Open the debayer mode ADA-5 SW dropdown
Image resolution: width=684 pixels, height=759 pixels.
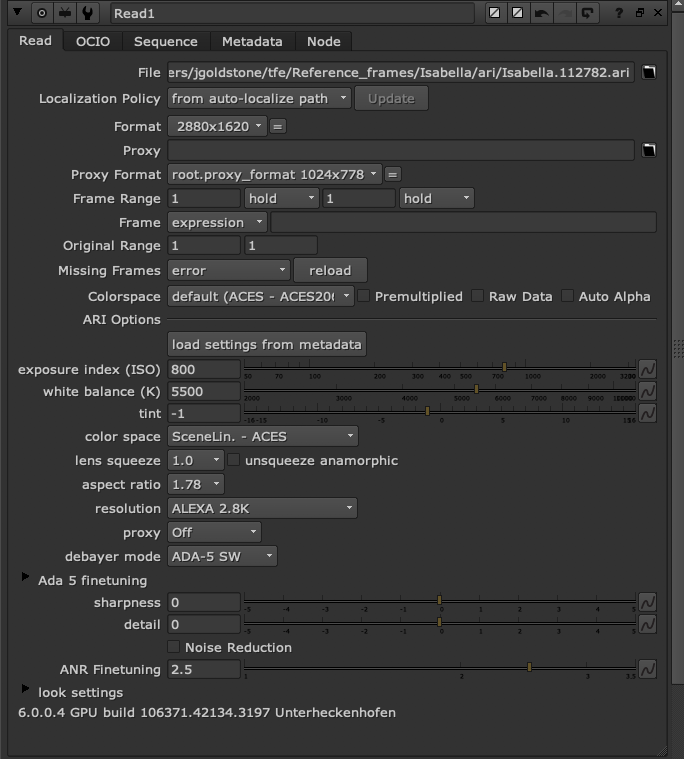222,556
